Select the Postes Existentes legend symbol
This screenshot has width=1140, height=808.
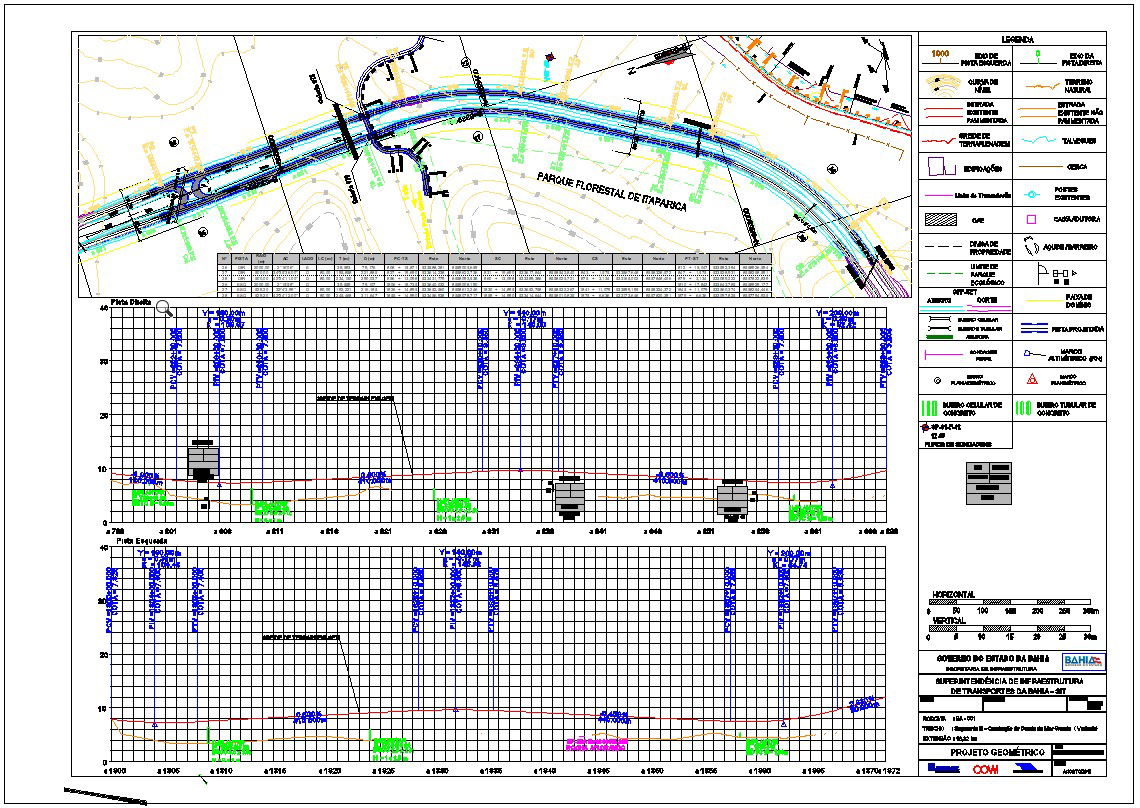tap(1031, 194)
